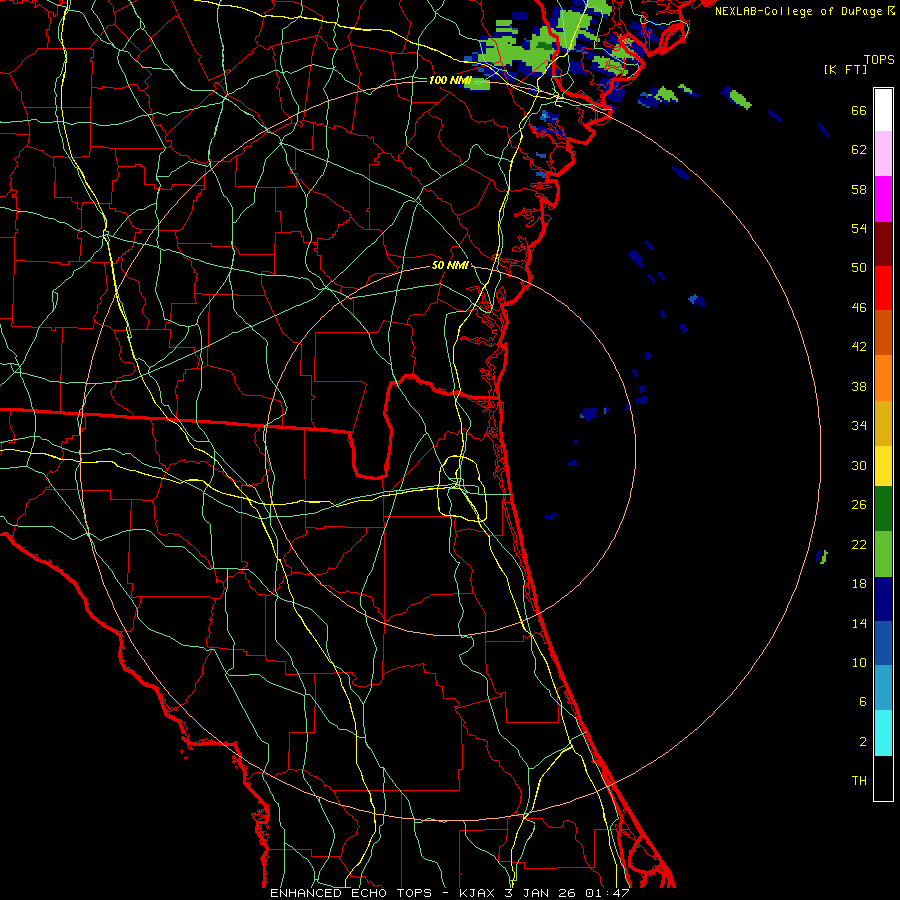Click the dark red 50-54 kft swatch

(x=883, y=243)
